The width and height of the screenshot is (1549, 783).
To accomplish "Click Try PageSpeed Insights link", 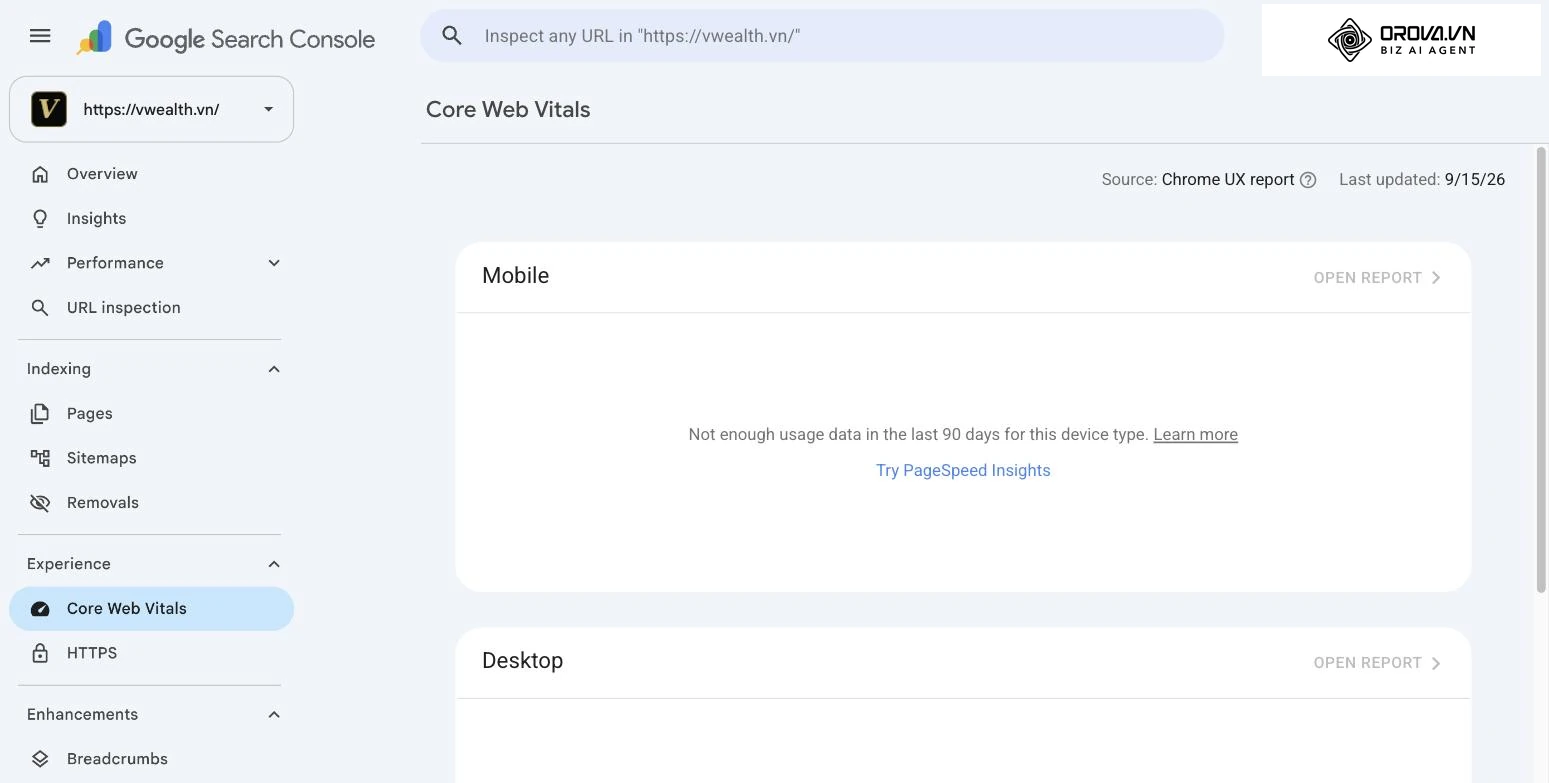I will tap(963, 470).
